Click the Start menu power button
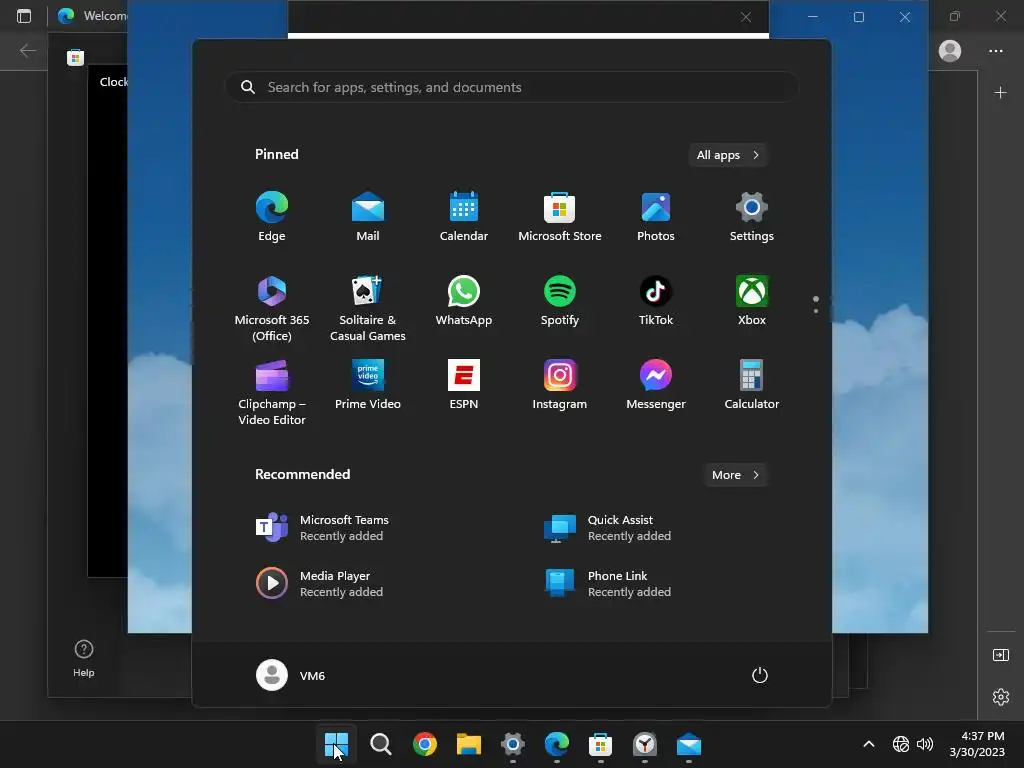Image resolution: width=1024 pixels, height=768 pixels. point(760,675)
